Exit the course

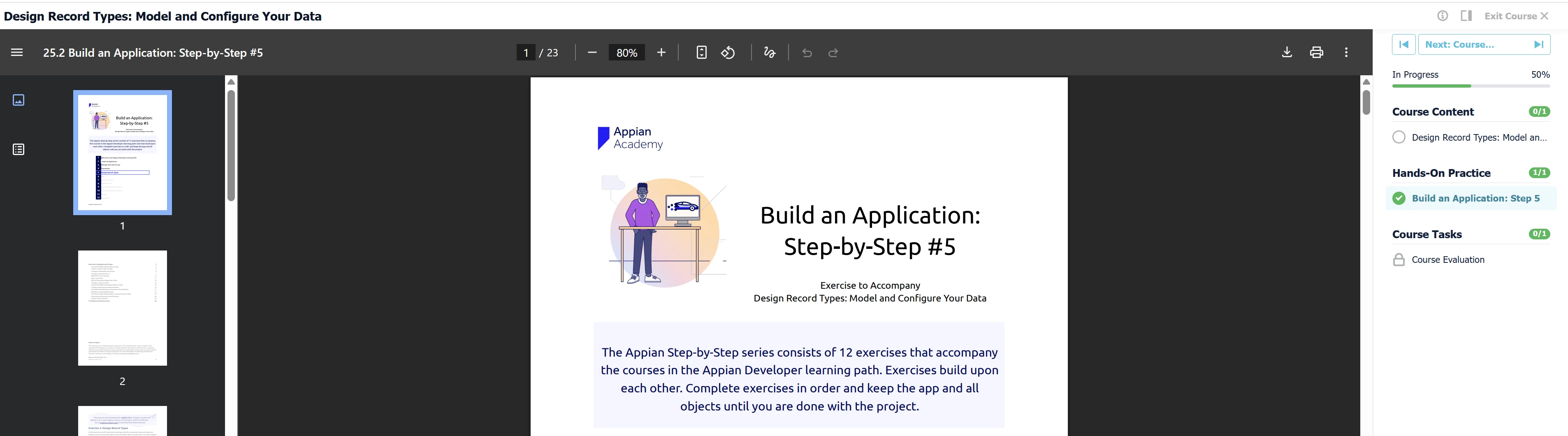[1516, 16]
